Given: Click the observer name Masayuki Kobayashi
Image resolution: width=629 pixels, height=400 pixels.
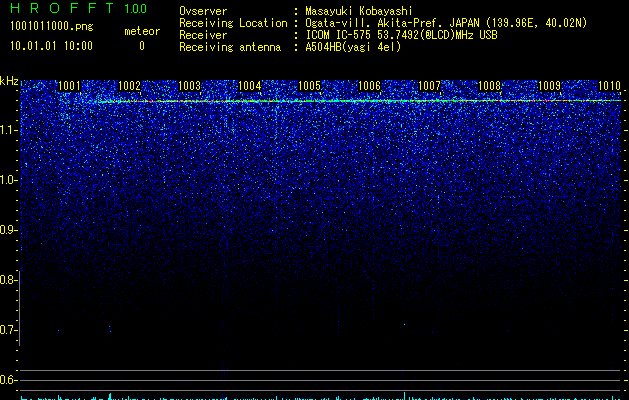Looking at the screenshot, I should pos(359,11).
